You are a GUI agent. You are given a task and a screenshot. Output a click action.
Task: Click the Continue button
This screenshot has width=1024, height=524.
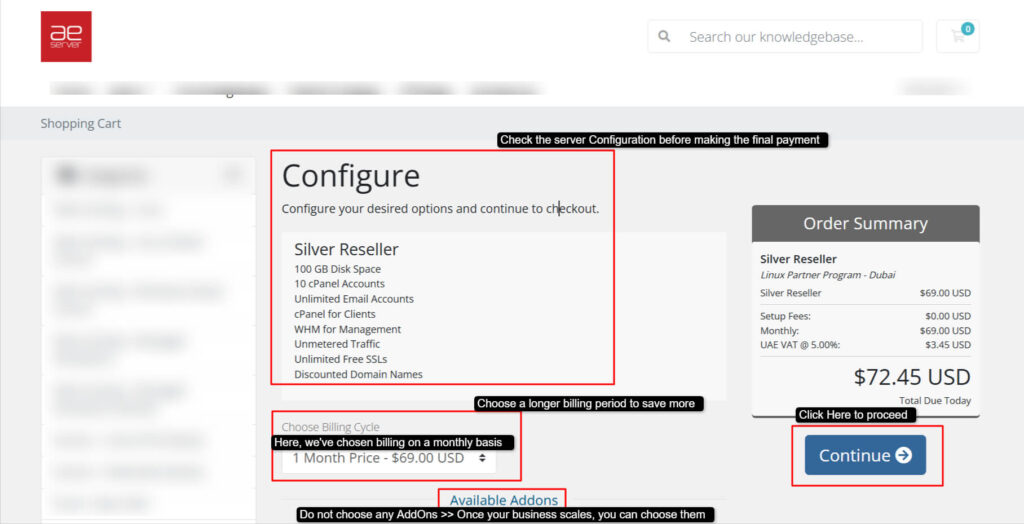point(865,455)
